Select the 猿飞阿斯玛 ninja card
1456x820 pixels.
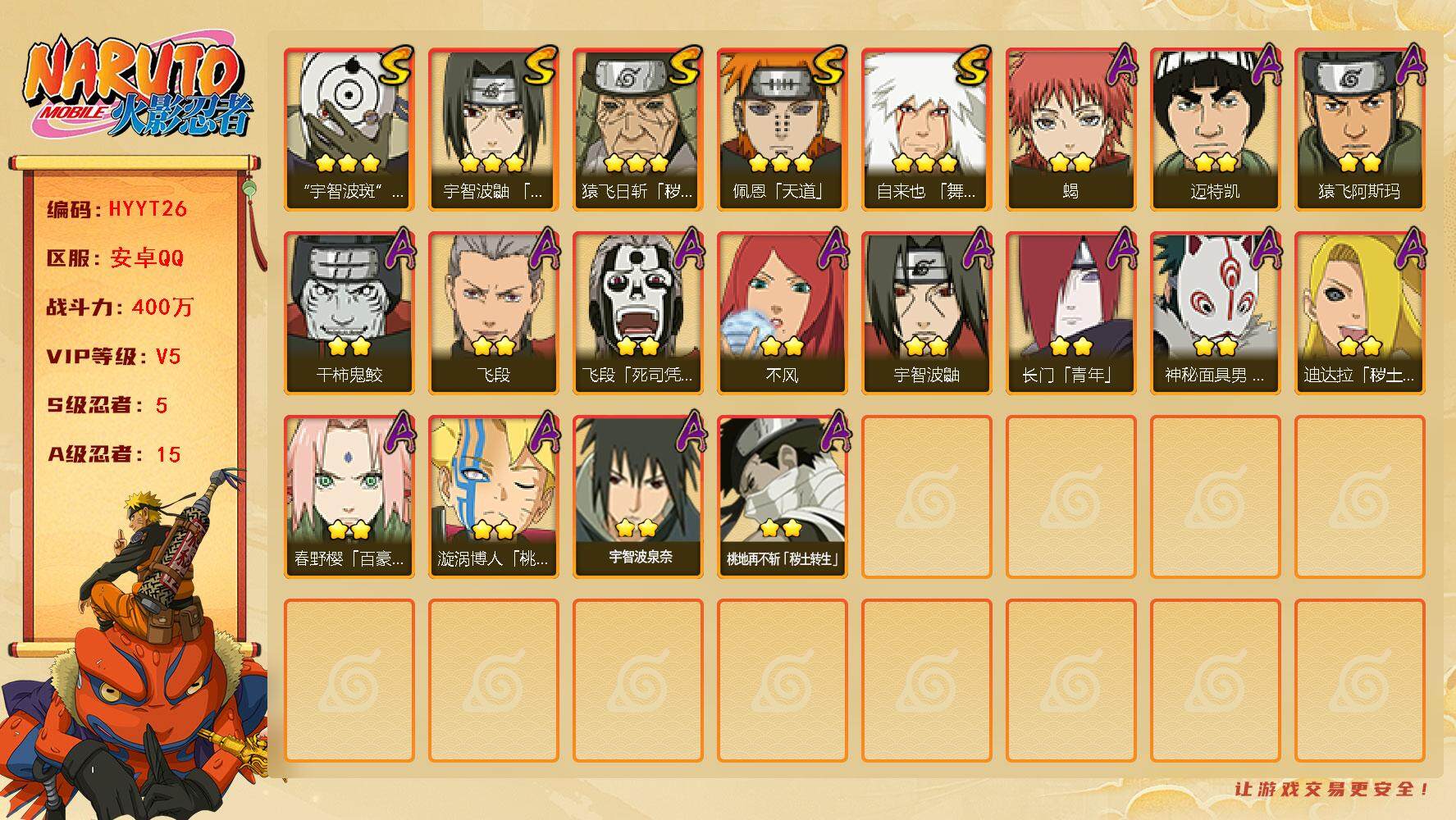1359,130
